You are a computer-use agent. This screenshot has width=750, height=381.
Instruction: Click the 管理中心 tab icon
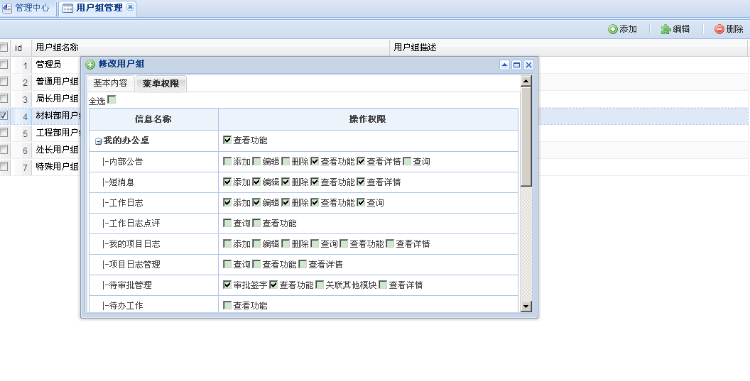(7, 8)
